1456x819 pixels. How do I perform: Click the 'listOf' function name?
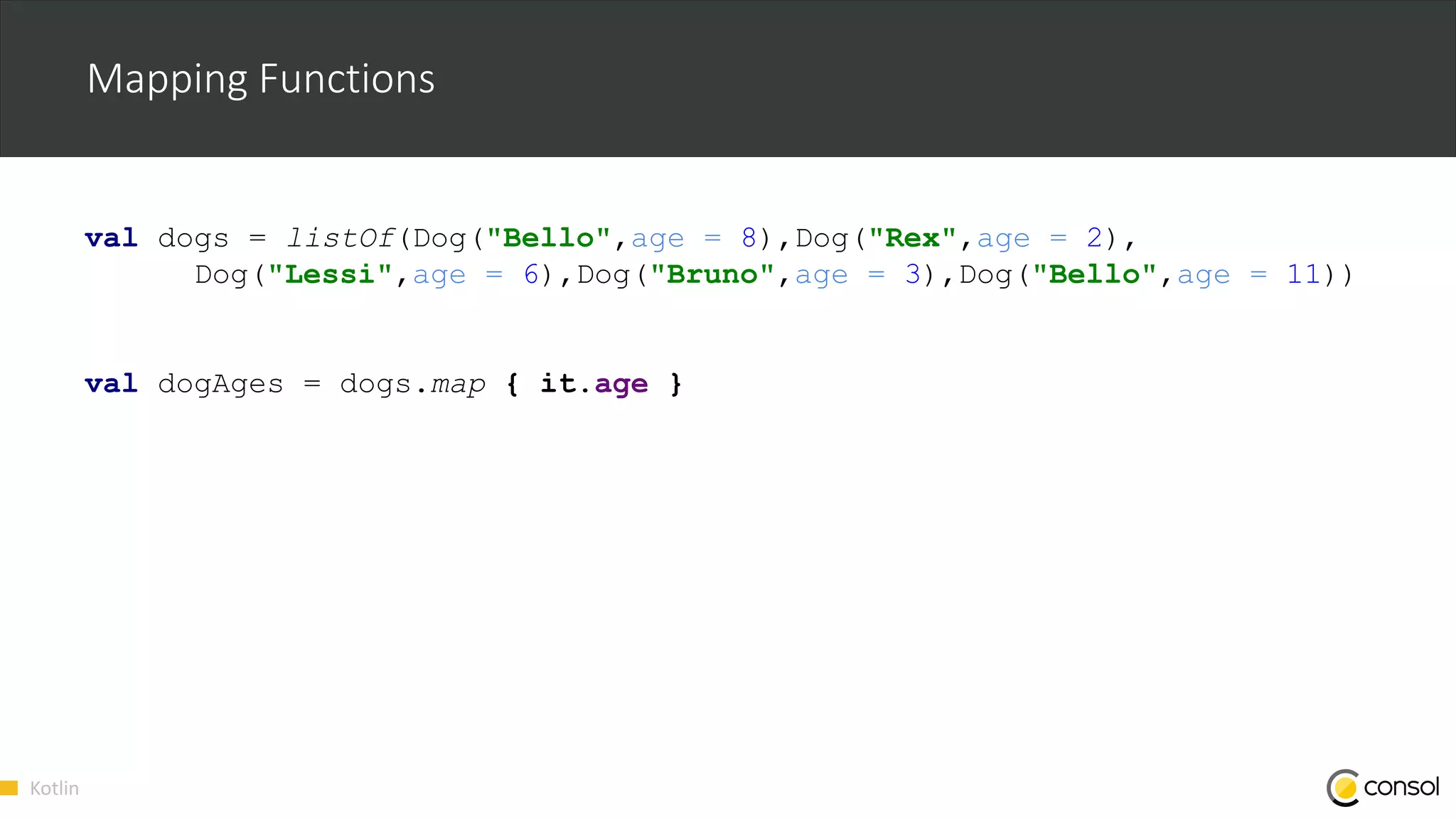(x=341, y=238)
